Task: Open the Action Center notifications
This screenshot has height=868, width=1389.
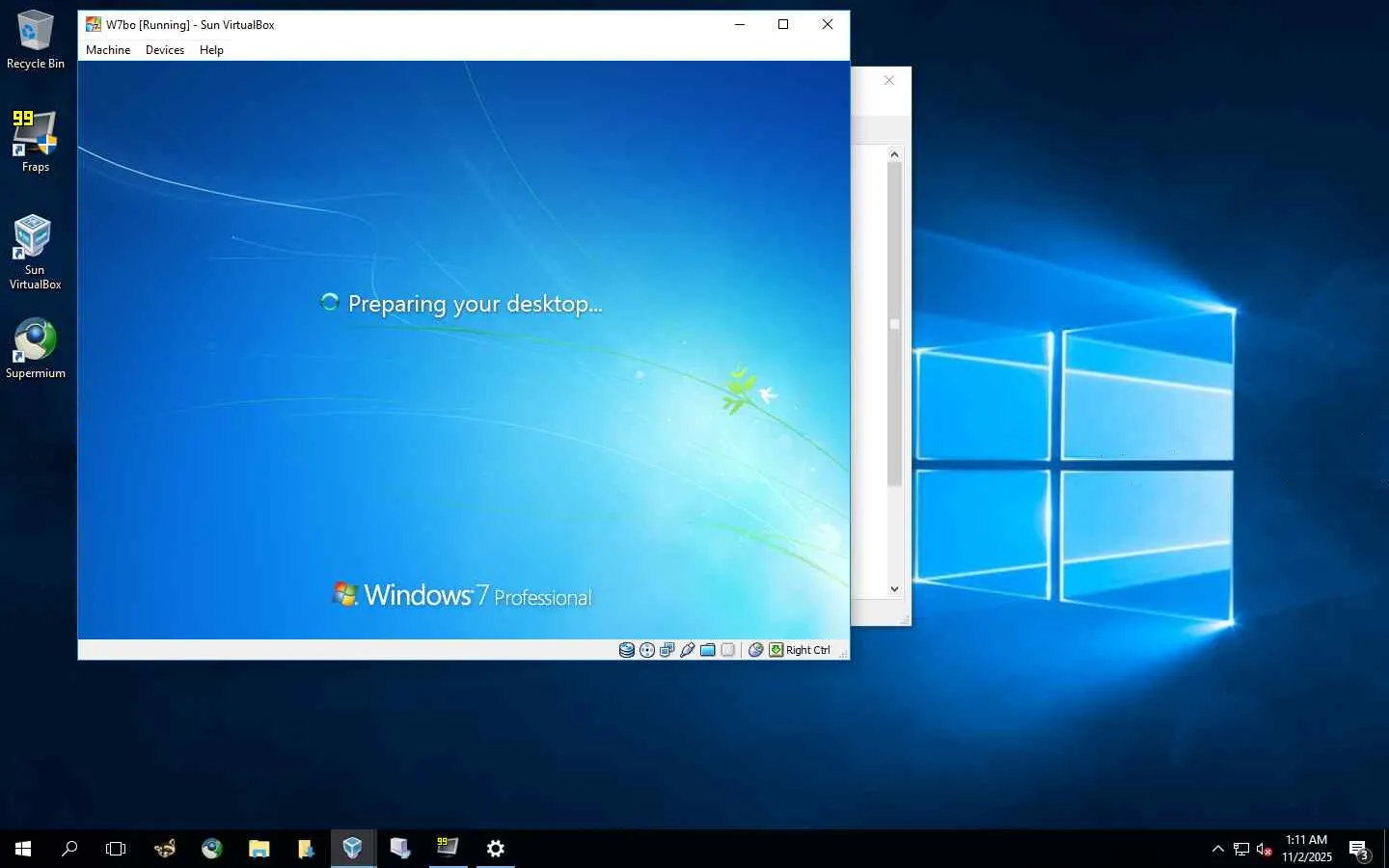Action: (1360, 849)
